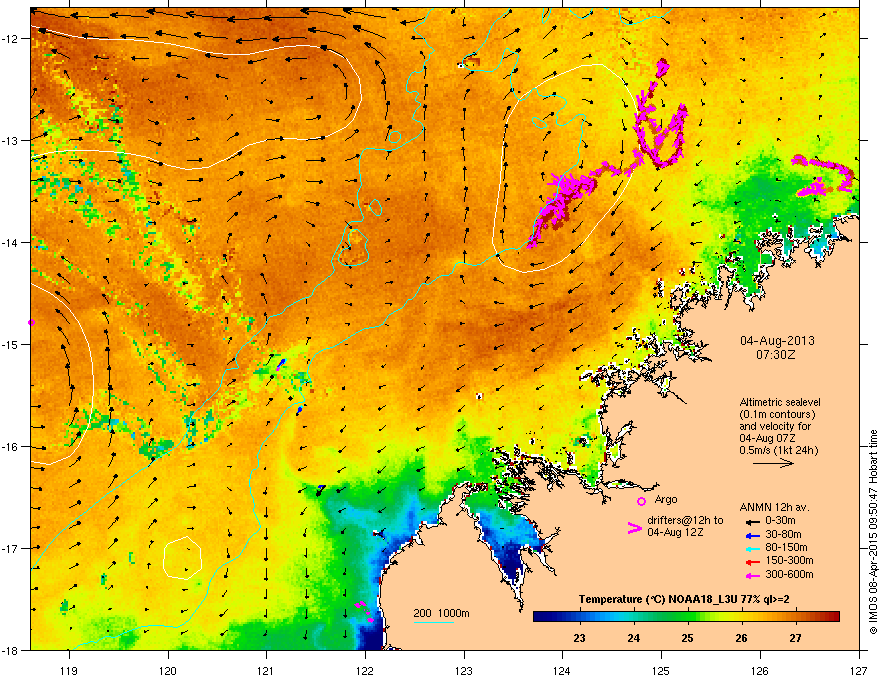Click the red 150-300m arrow legend symbol
The image size is (880, 680).
753,562
